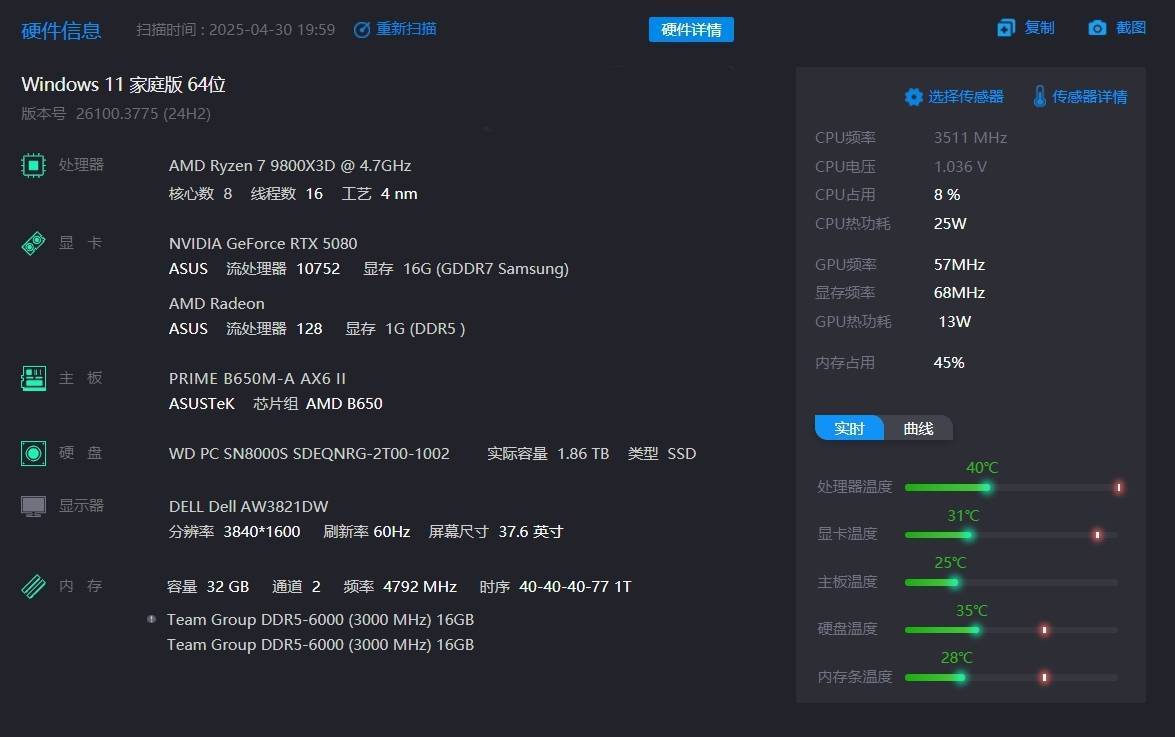The image size is (1175, 737).
Task: Click the rescan refresh icon
Action: click(362, 29)
